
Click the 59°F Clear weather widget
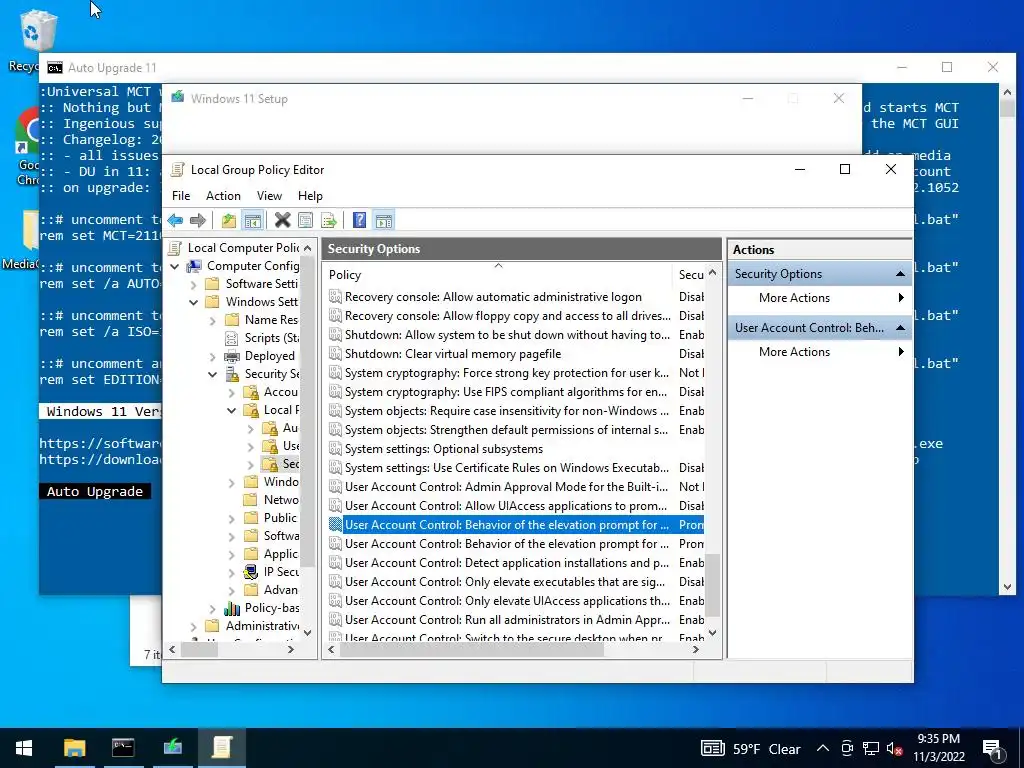coord(750,749)
